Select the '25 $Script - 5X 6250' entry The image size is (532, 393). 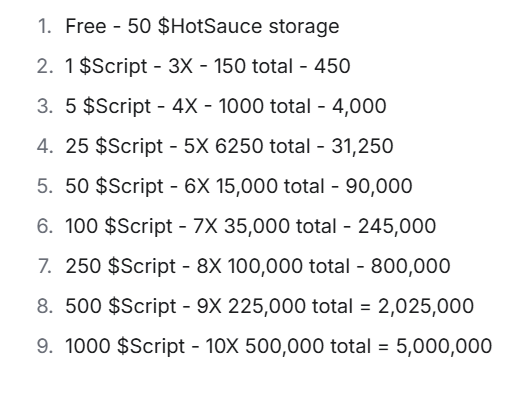point(229,146)
